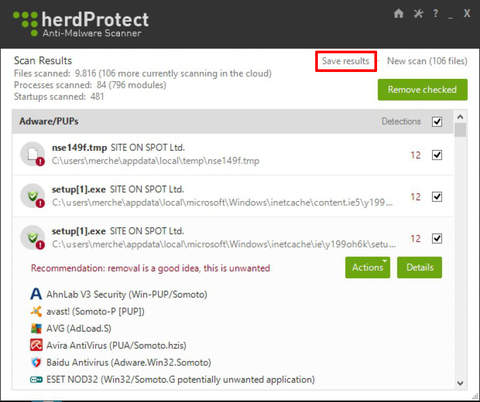Viewport: 480px width, 402px height.
Task: Click the herdProtect green dots logo
Action: (x=25, y=23)
